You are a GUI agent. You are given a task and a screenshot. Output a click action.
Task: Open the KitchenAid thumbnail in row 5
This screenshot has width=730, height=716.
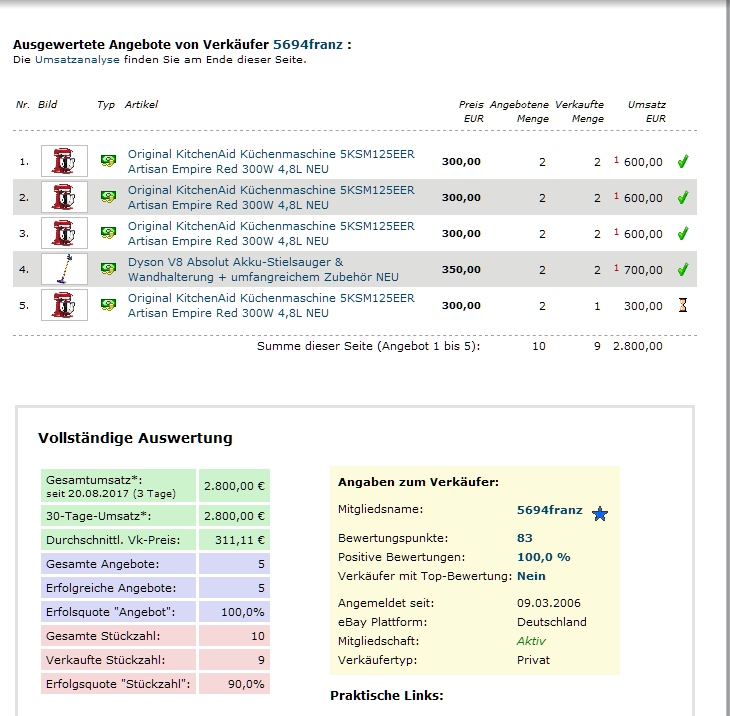point(64,305)
